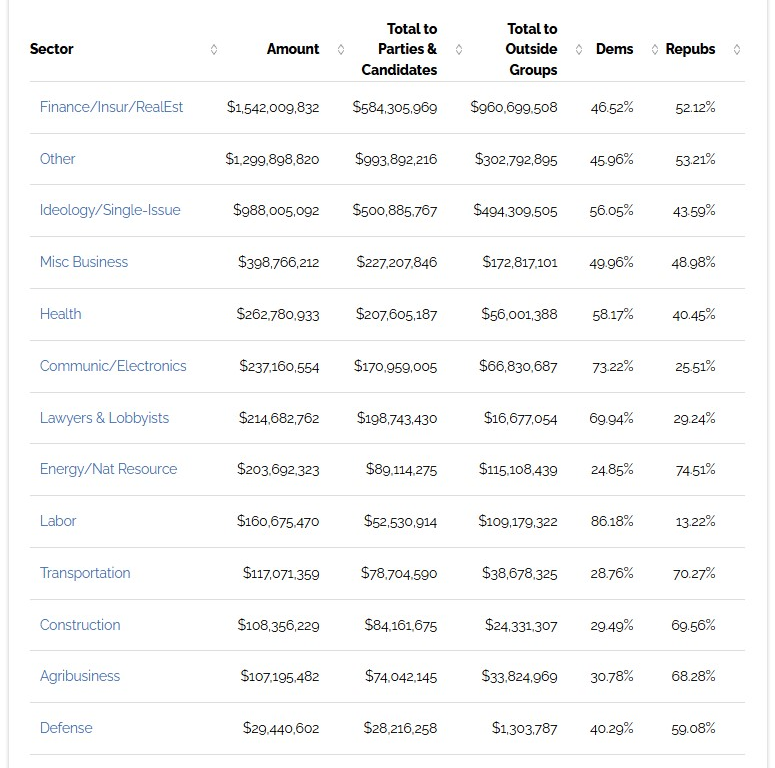View the Construction sector link
Screen dimensions: 775x768
click(80, 625)
